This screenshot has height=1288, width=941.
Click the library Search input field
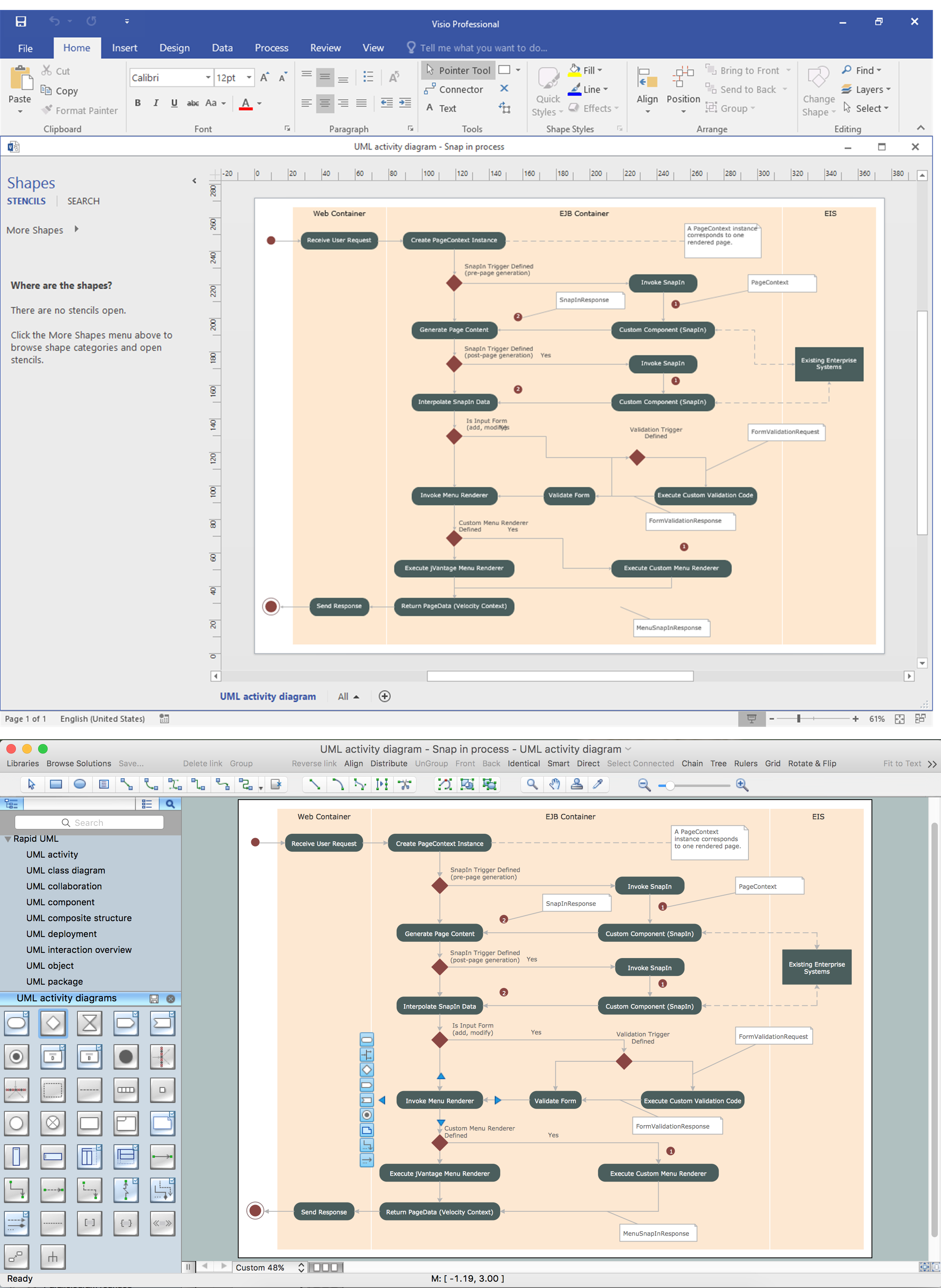coord(89,823)
